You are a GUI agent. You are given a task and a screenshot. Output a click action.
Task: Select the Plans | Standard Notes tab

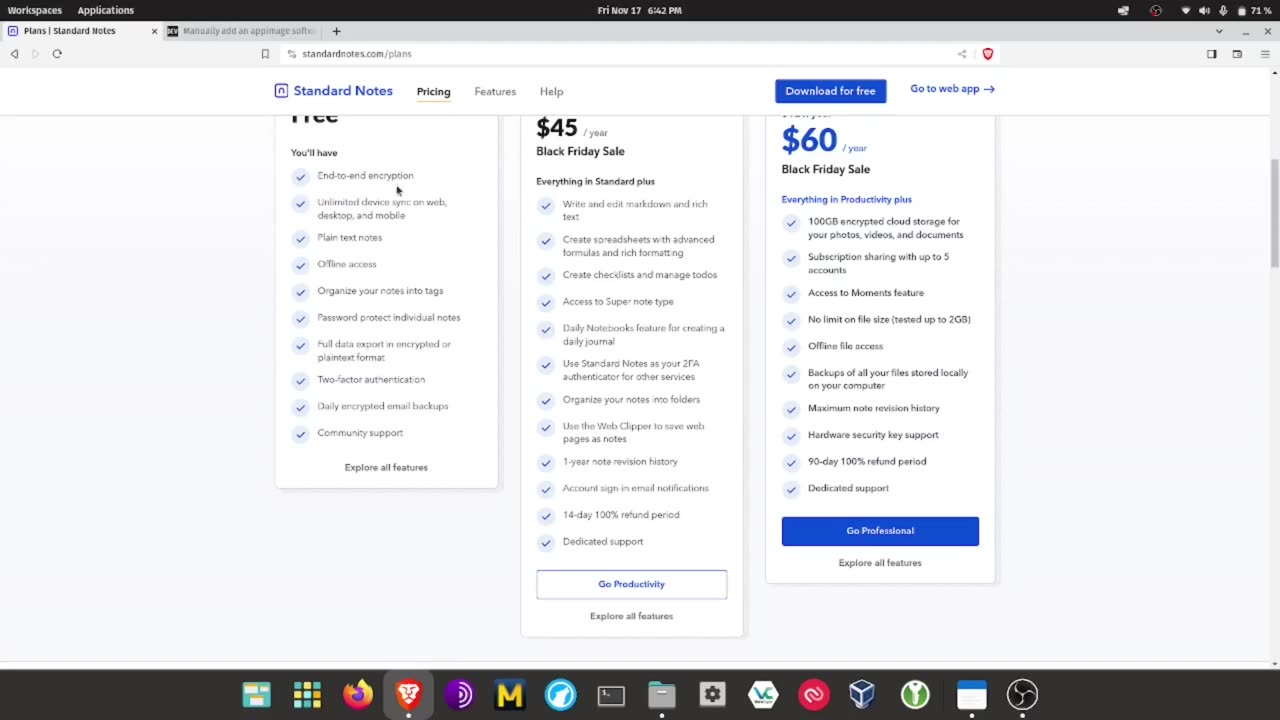pos(81,31)
